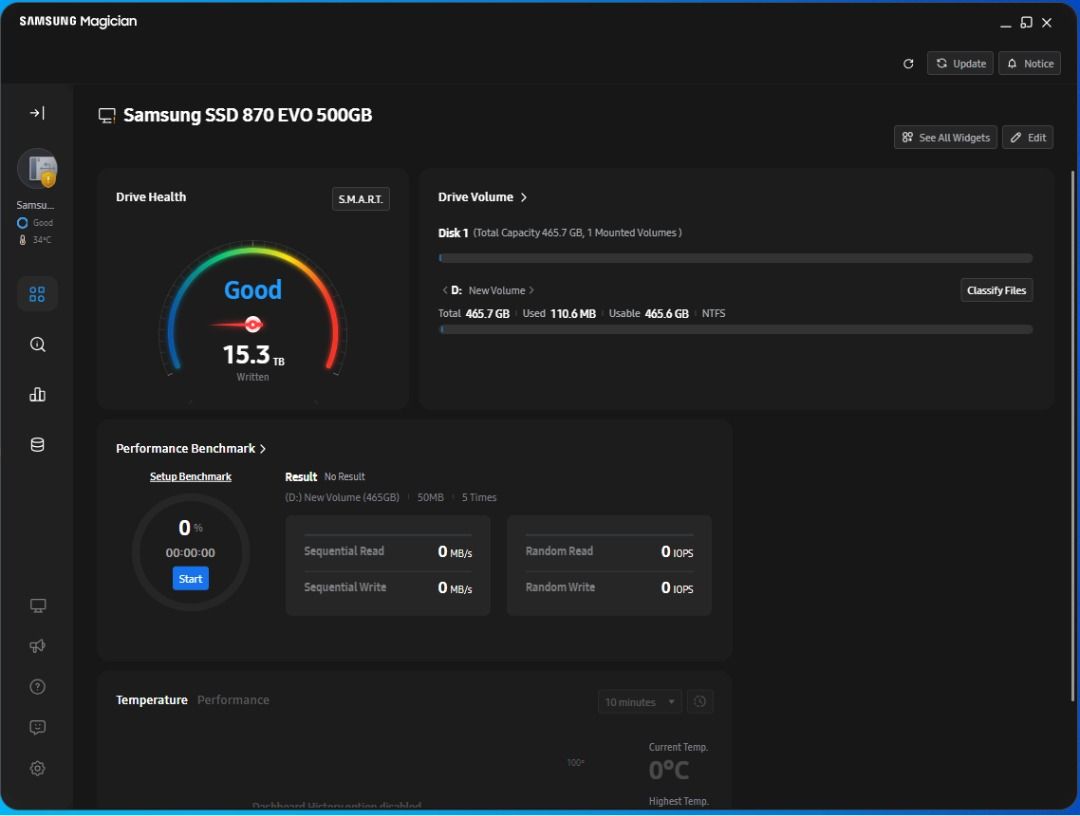Click the Current Temp 0°C reading
This screenshot has width=1080, height=816.
(669, 770)
